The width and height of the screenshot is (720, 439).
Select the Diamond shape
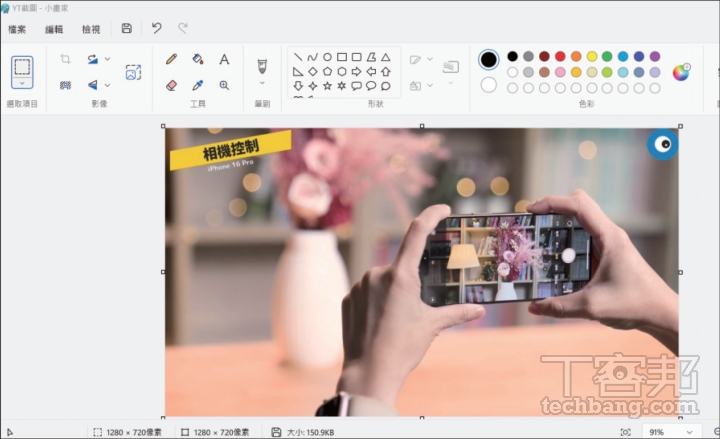point(313,72)
